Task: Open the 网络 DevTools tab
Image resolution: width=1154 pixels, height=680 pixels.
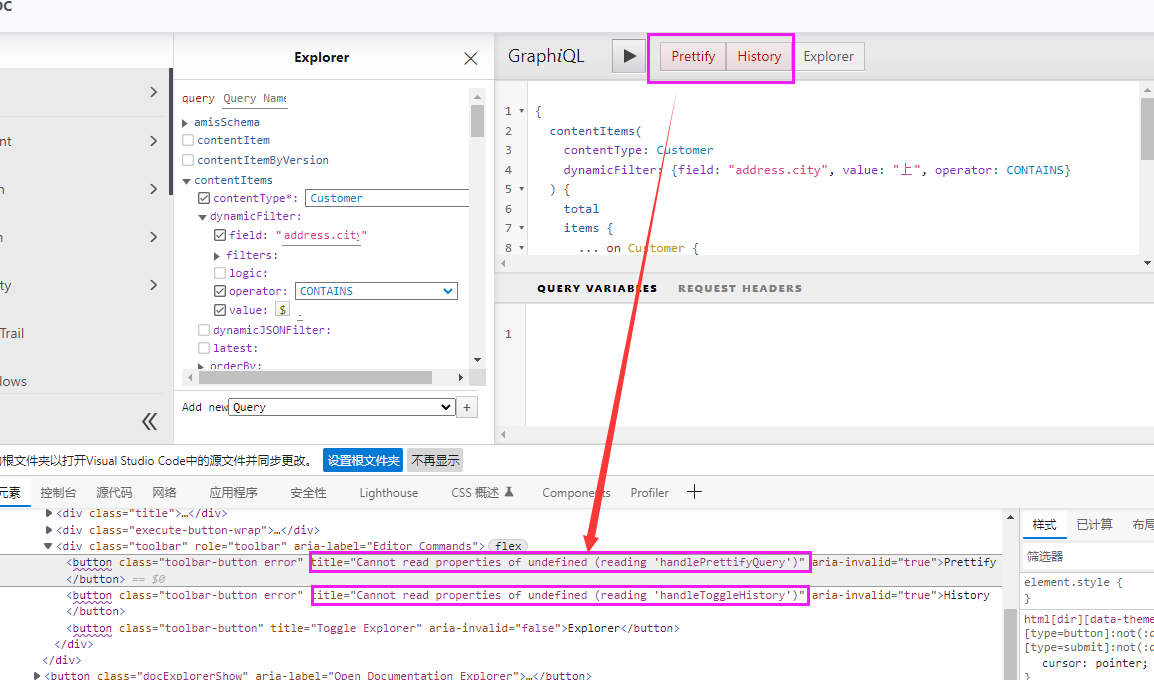Action: click(x=164, y=492)
